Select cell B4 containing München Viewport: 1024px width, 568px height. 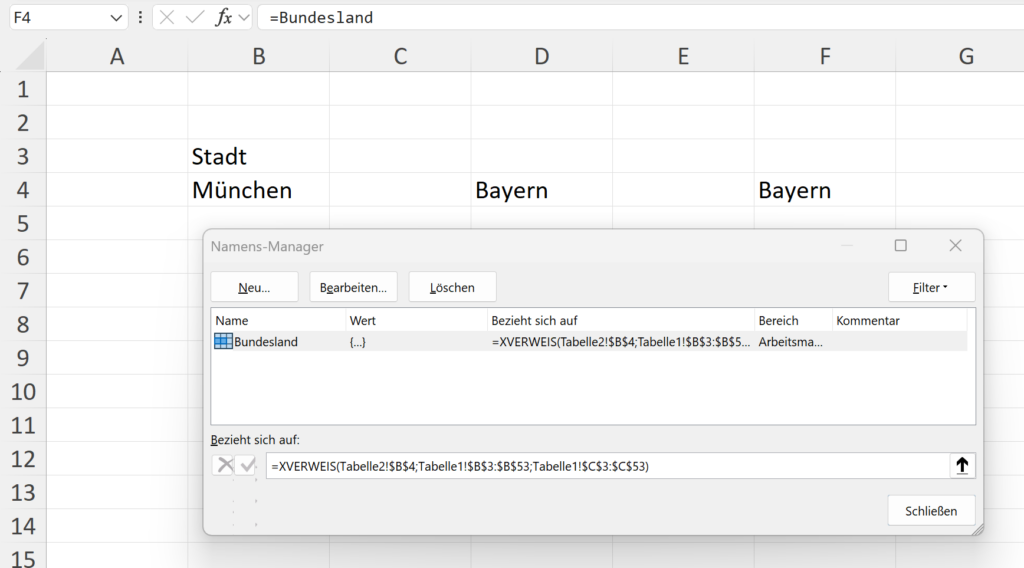(x=258, y=190)
